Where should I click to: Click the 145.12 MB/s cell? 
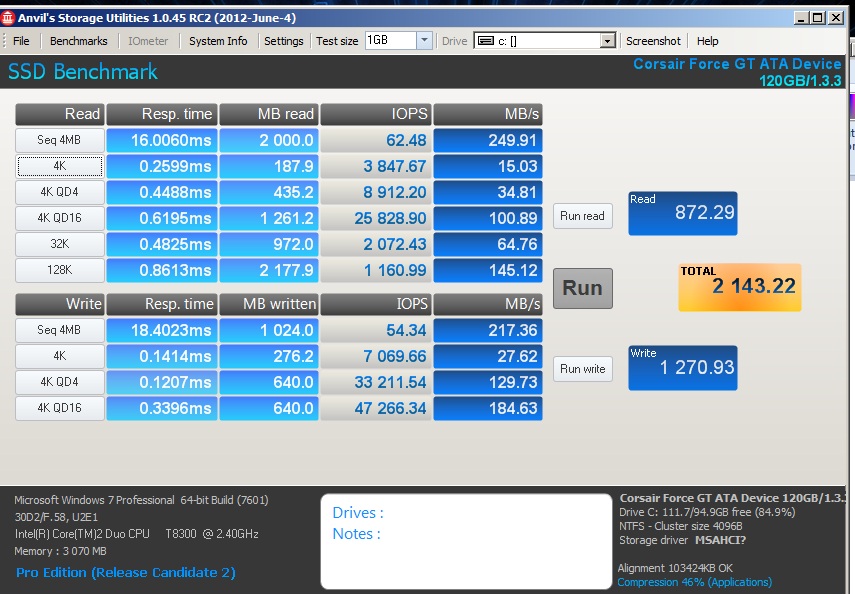488,270
